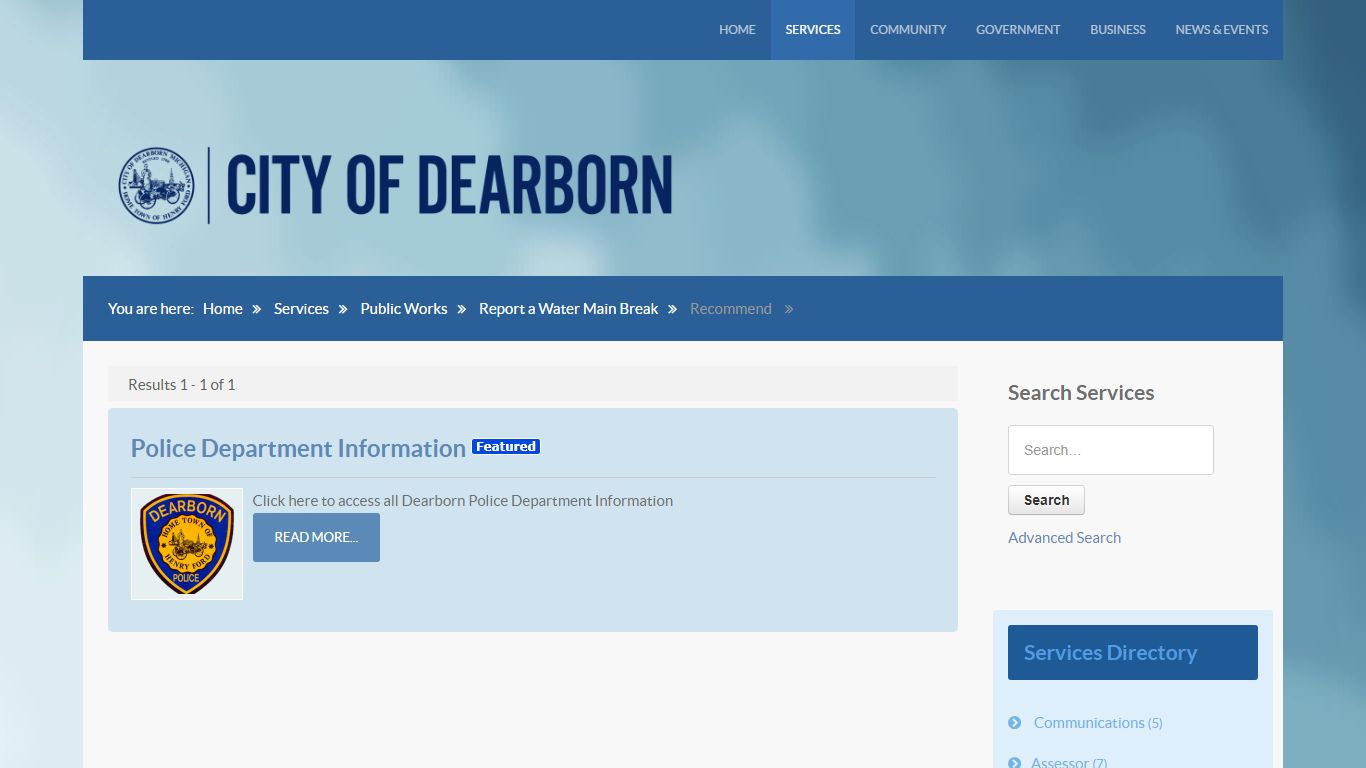Click the police department description text

tap(463, 501)
